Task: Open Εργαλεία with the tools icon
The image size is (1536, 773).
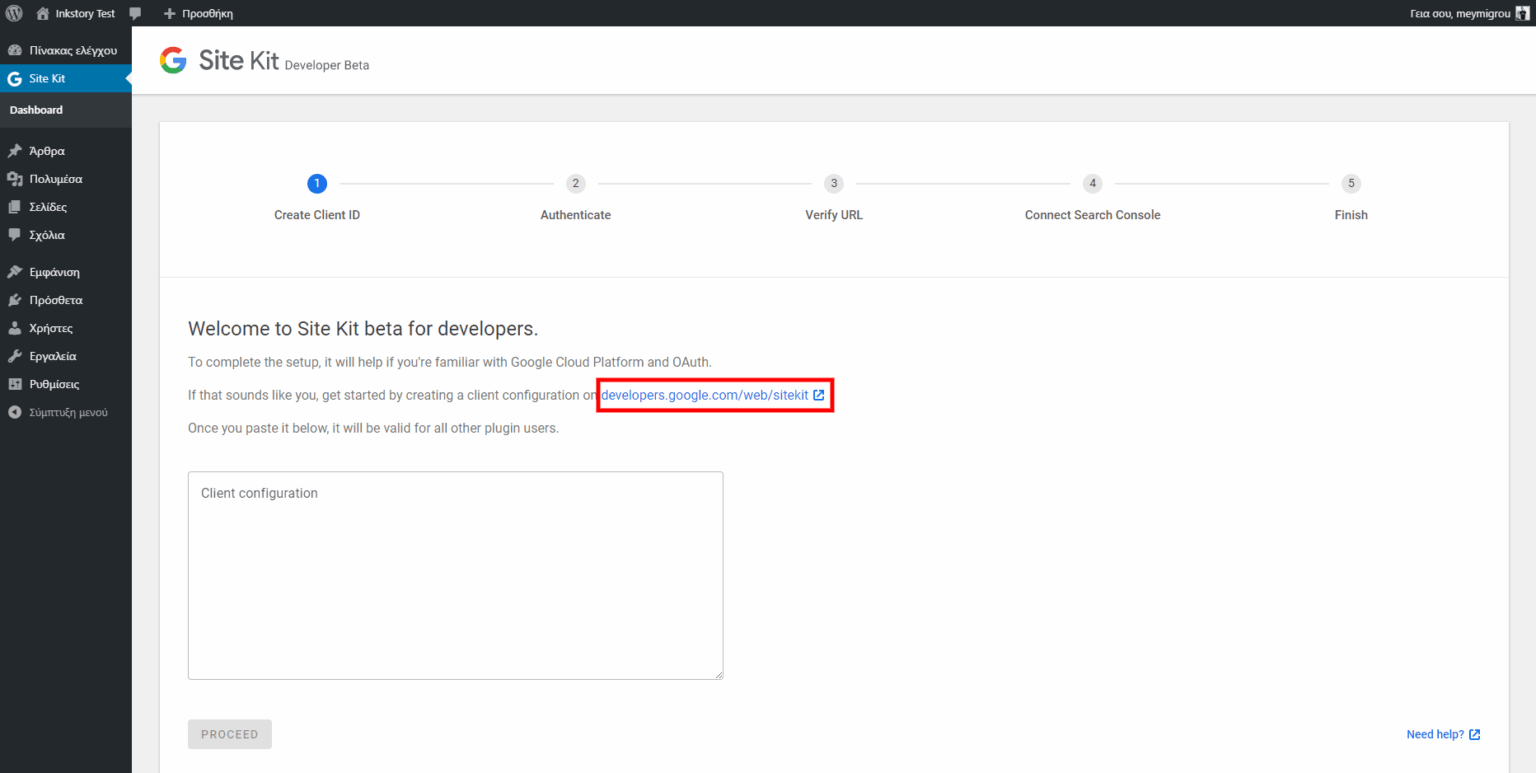Action: pyautogui.click(x=14, y=355)
